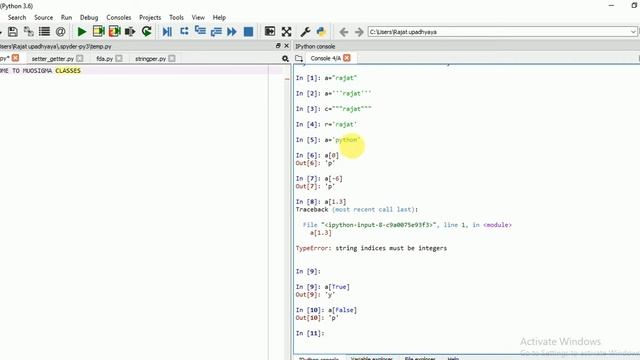The image size is (640, 360).
Task: Stop debugging with blue square button
Action: (248, 31)
